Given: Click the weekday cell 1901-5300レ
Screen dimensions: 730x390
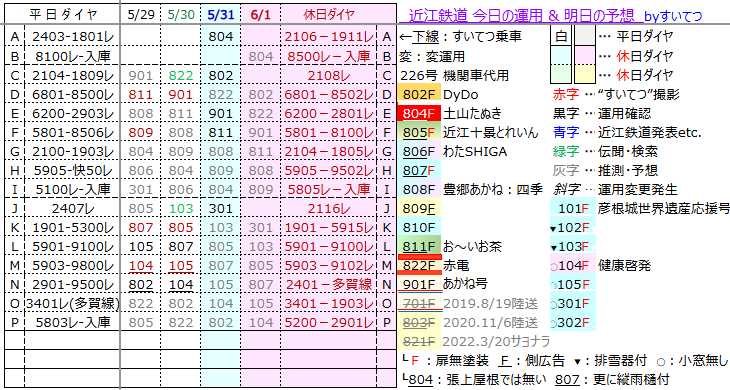Looking at the screenshot, I should coord(73,228).
